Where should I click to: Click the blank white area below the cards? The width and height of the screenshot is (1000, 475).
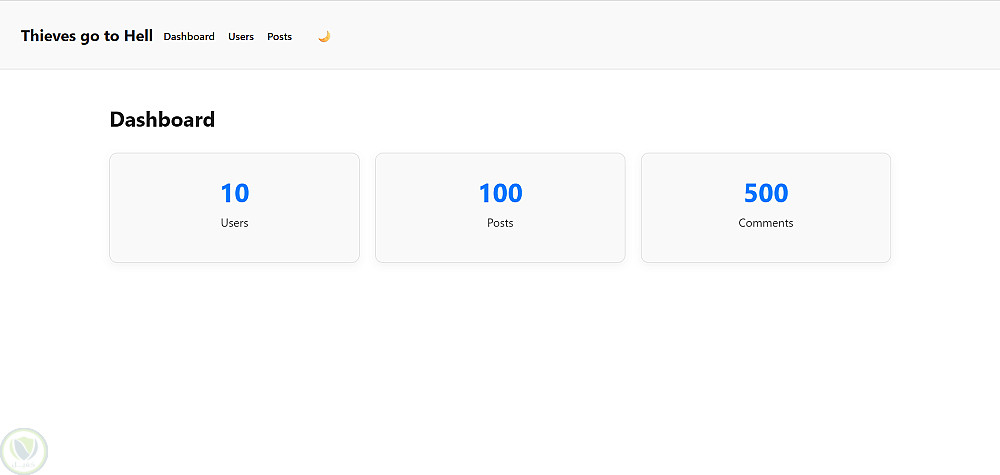point(500,370)
